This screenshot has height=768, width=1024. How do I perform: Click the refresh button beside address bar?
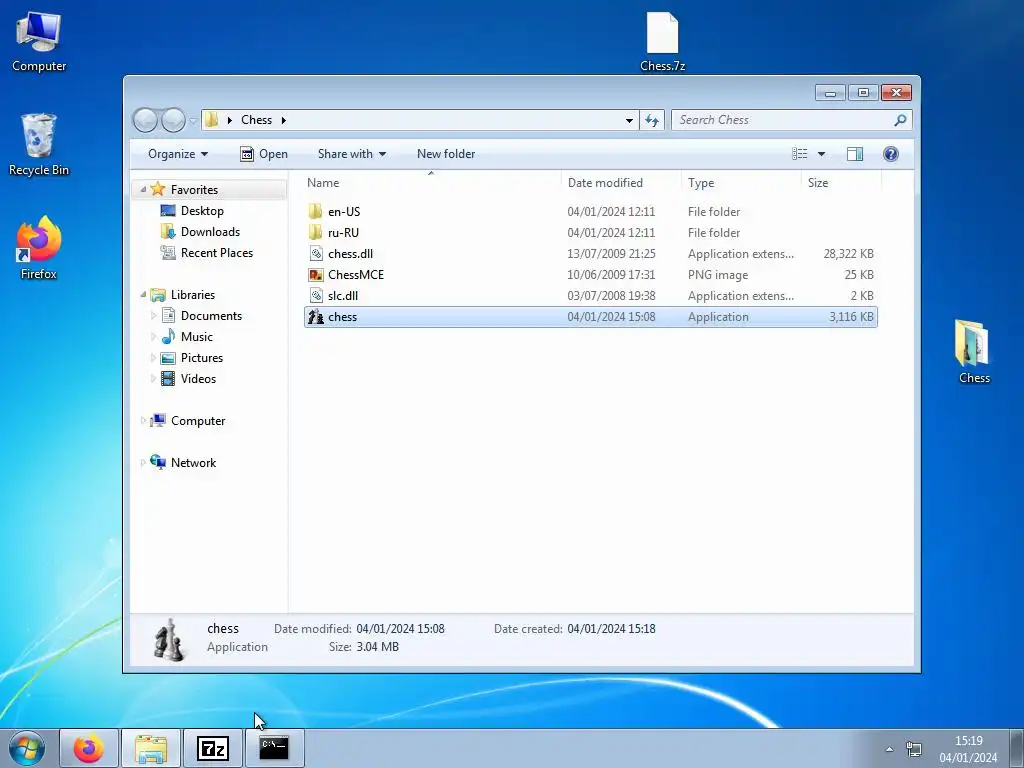pyautogui.click(x=652, y=120)
